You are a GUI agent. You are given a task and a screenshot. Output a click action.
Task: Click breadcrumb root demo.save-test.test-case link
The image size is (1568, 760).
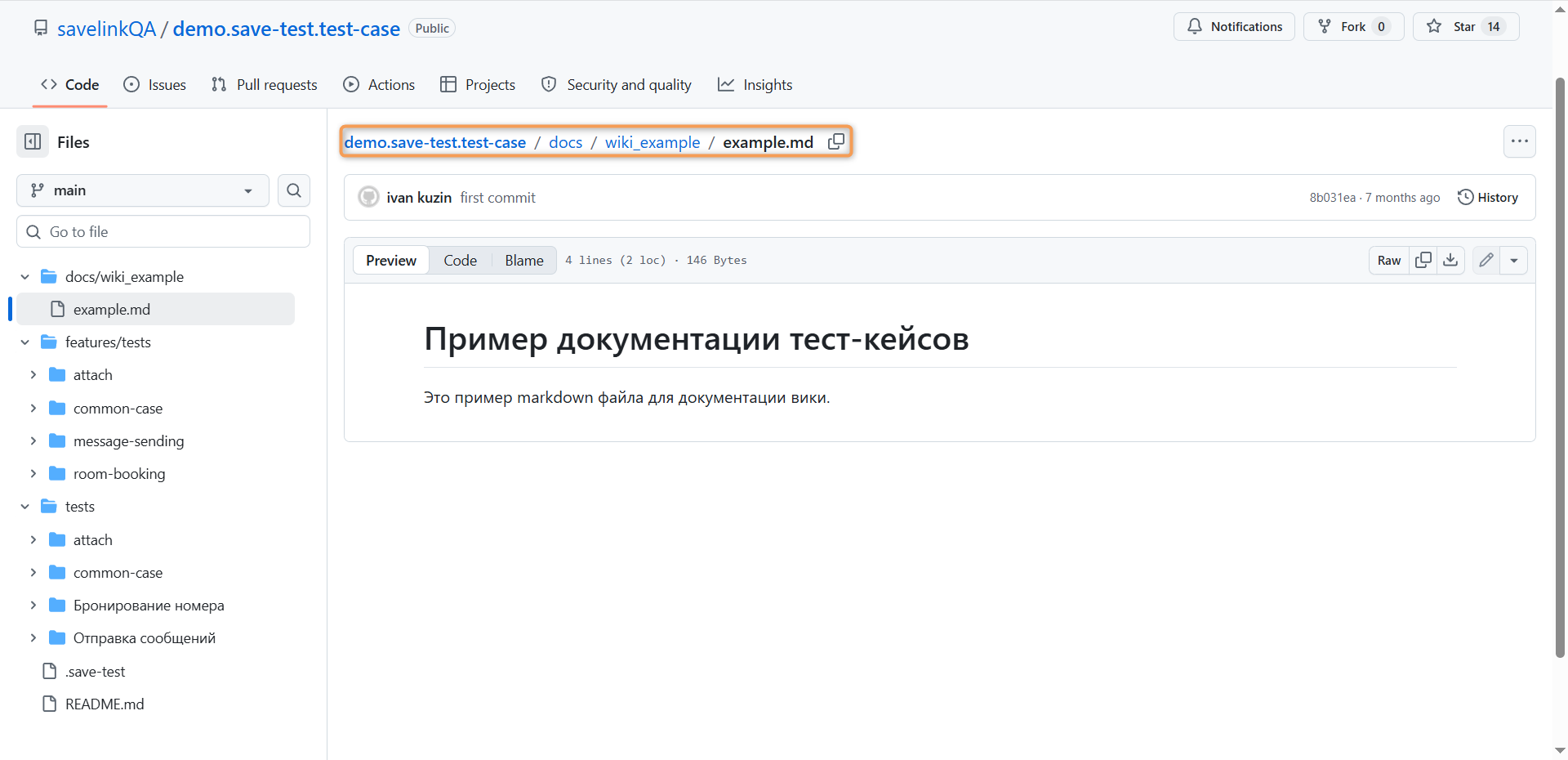[x=435, y=142]
